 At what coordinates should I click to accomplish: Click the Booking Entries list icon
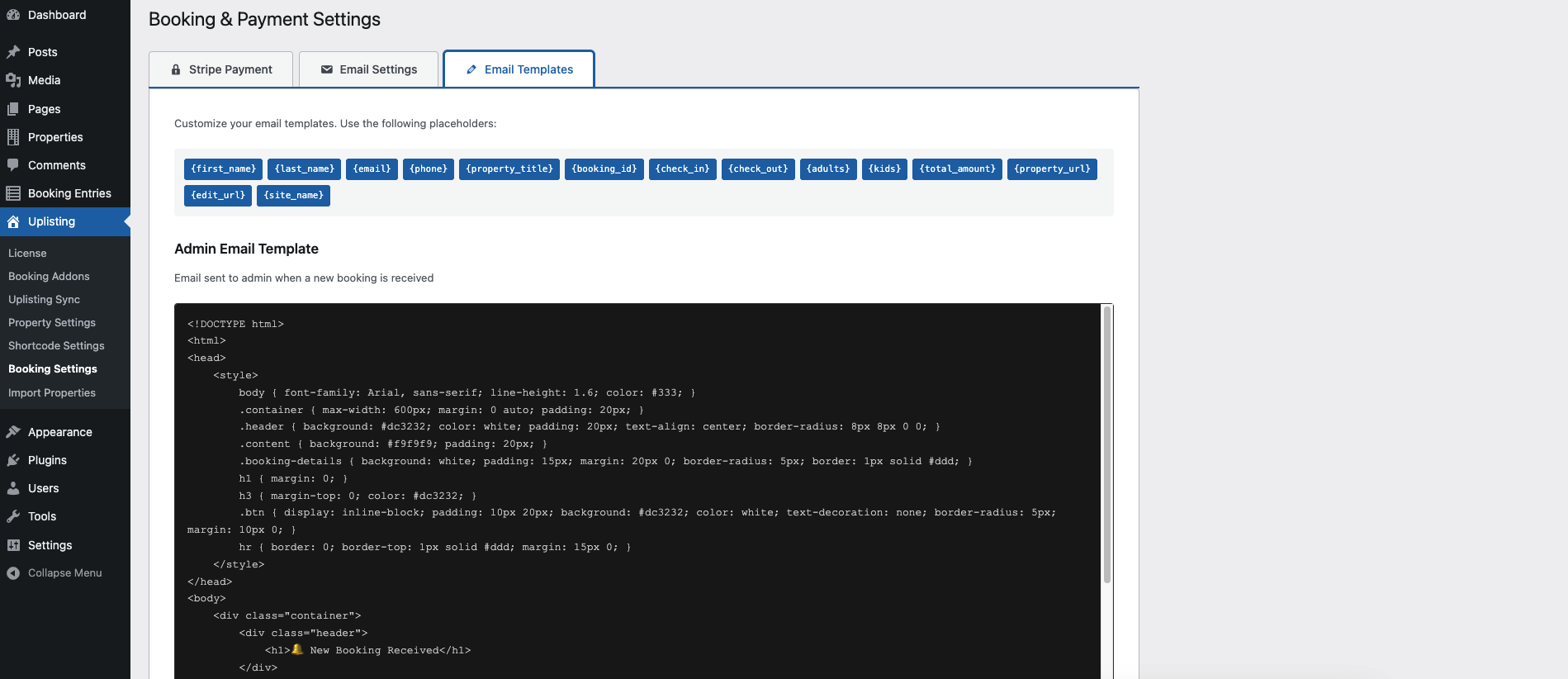(13, 193)
